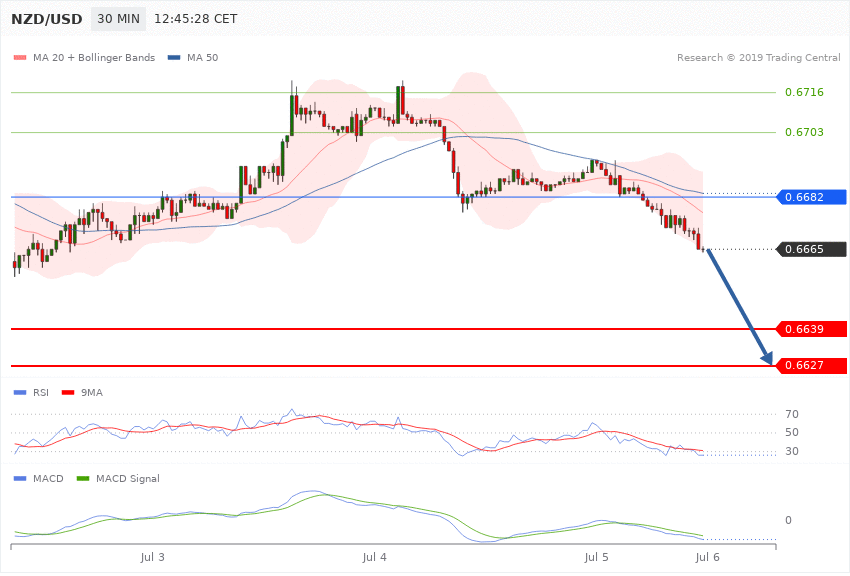Click the red 0.6639 support price tag
The image size is (850, 576).
coord(812,329)
